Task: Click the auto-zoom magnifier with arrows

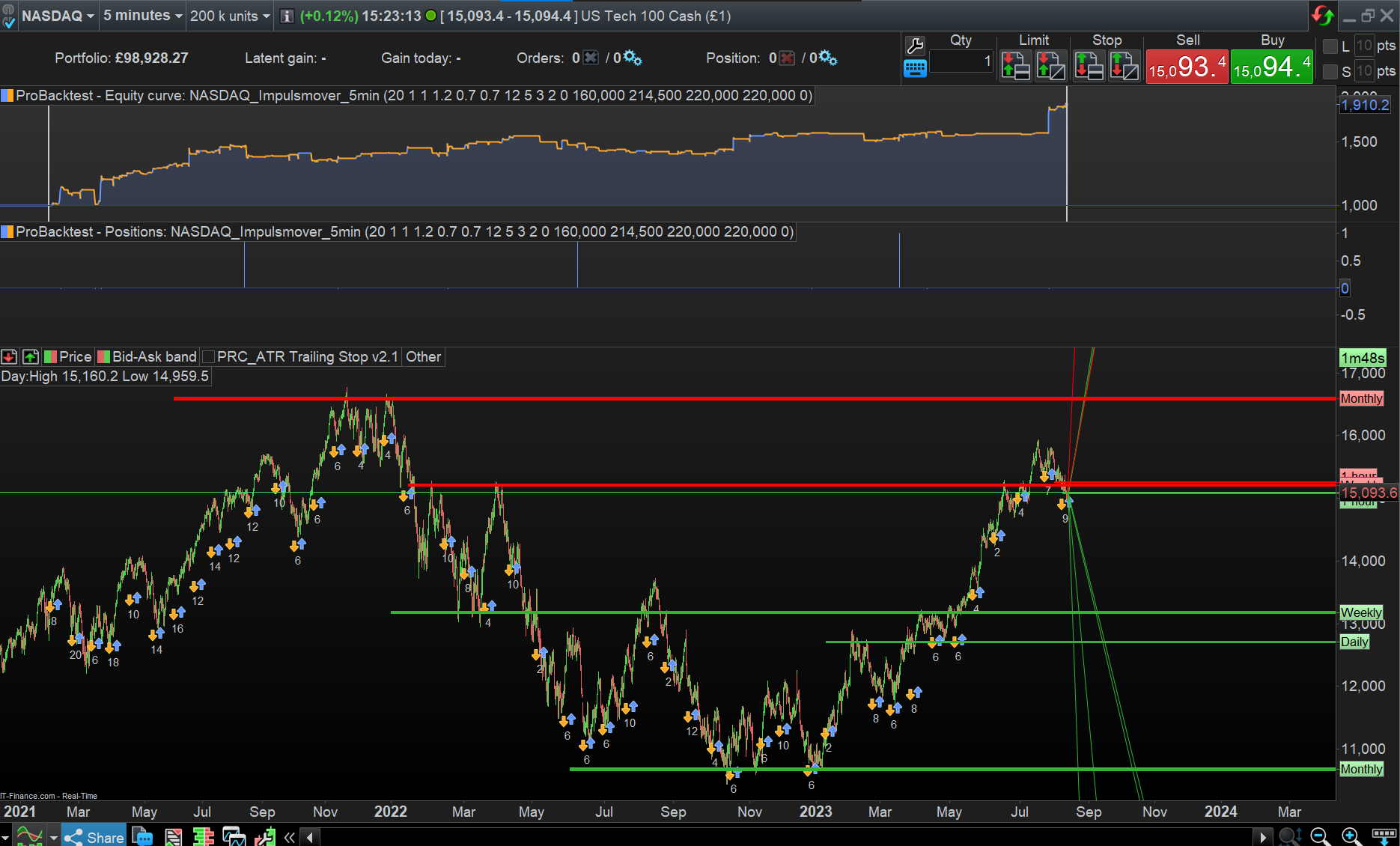Action: point(1290,836)
